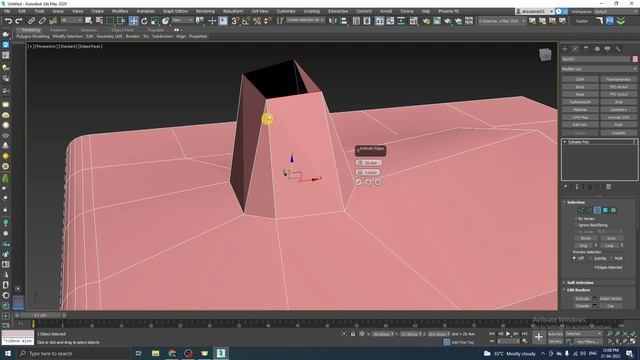The width and height of the screenshot is (640, 360).
Task: Select Vertex sub-object level icon
Action: coord(581,210)
